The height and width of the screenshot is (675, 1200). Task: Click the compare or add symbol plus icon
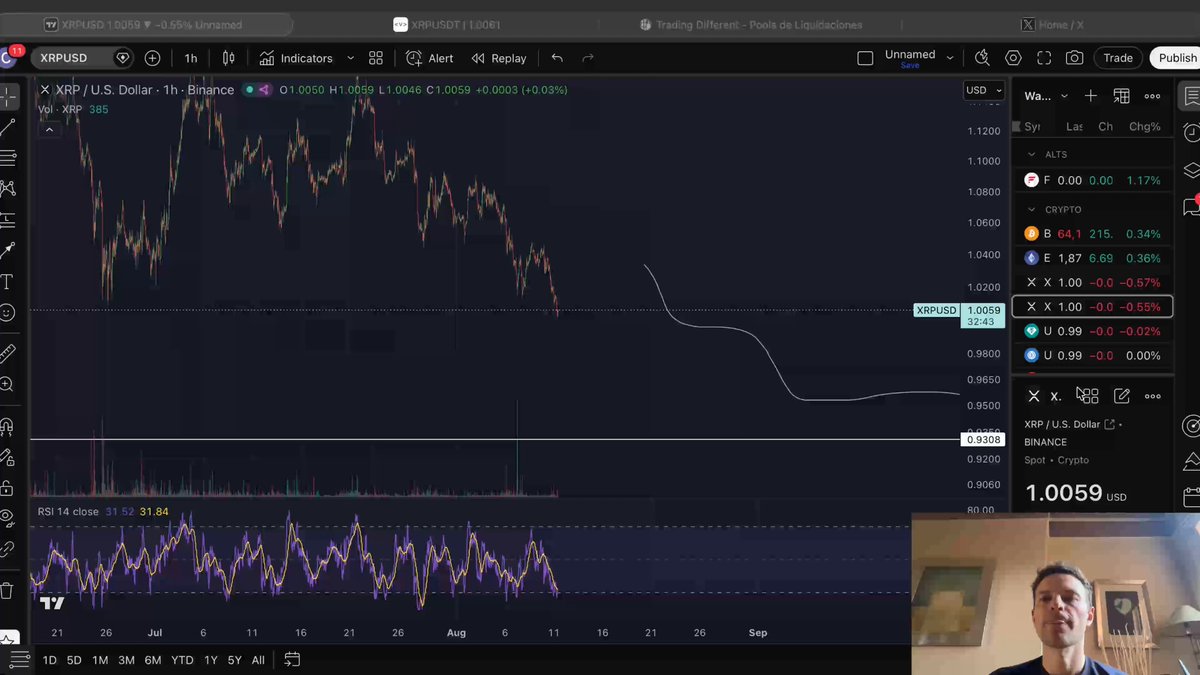tap(152, 58)
